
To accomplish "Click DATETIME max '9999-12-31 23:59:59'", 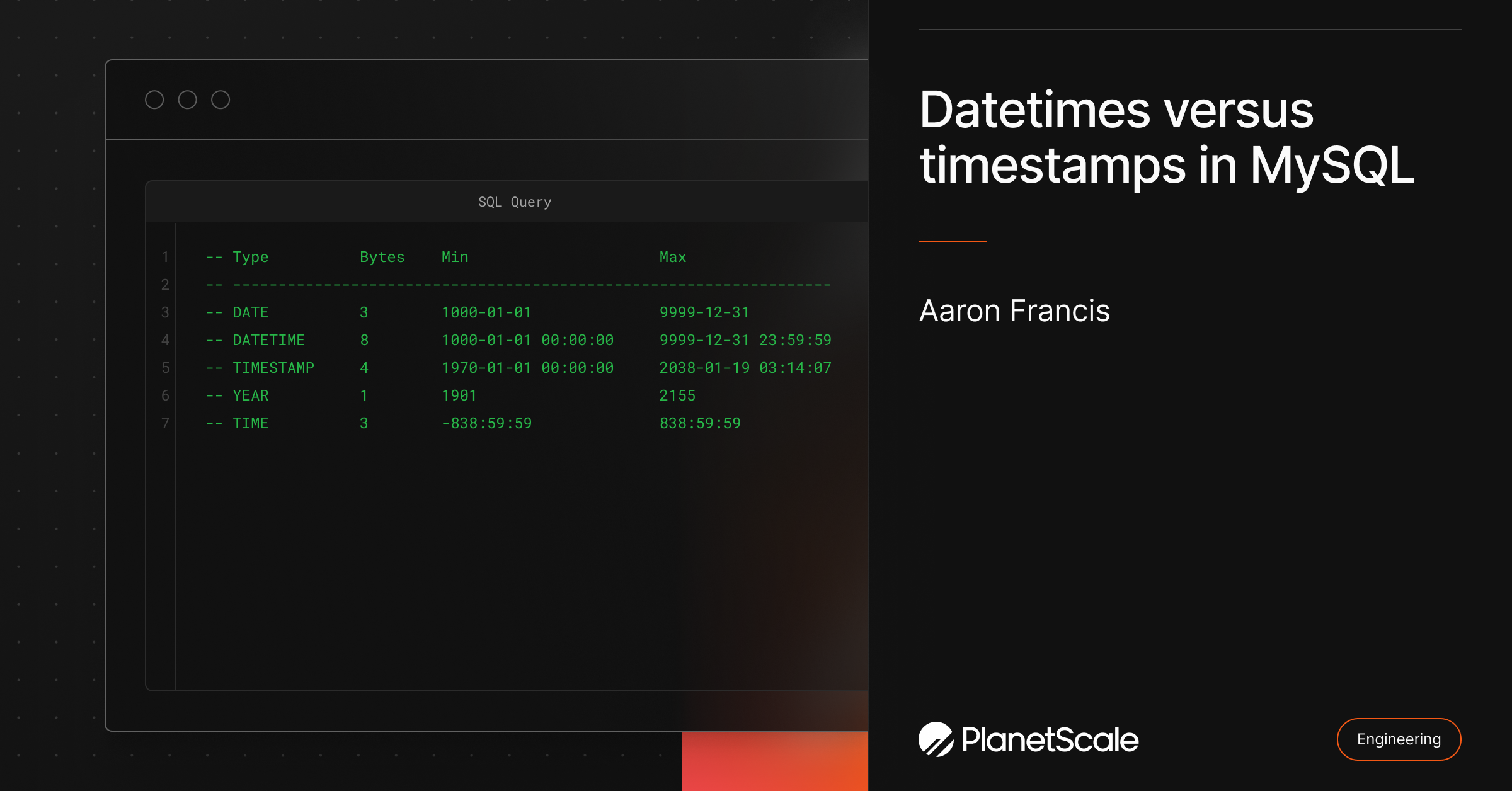I will (745, 340).
